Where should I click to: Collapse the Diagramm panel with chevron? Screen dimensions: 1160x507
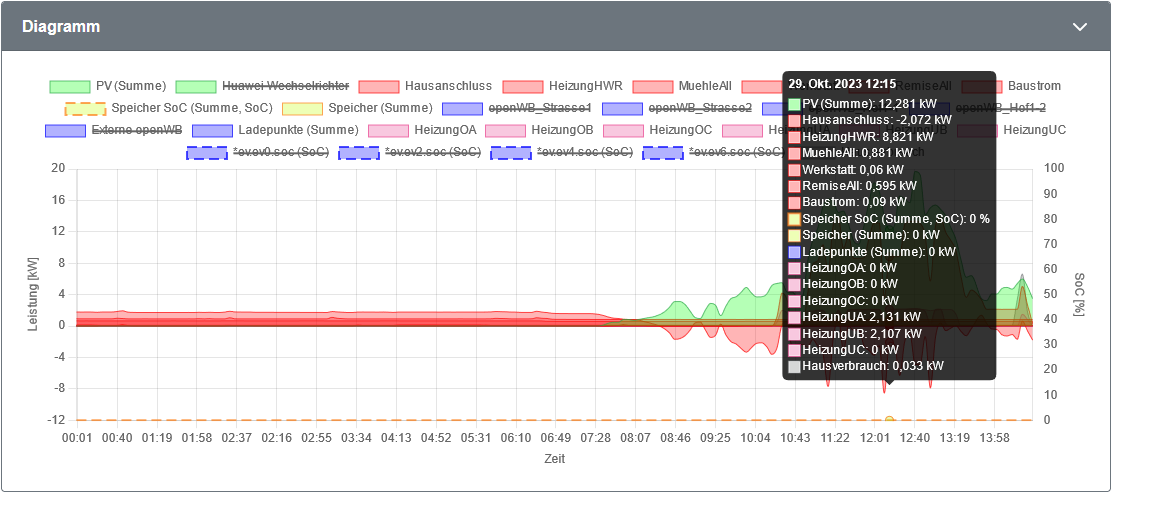[x=1080, y=27]
